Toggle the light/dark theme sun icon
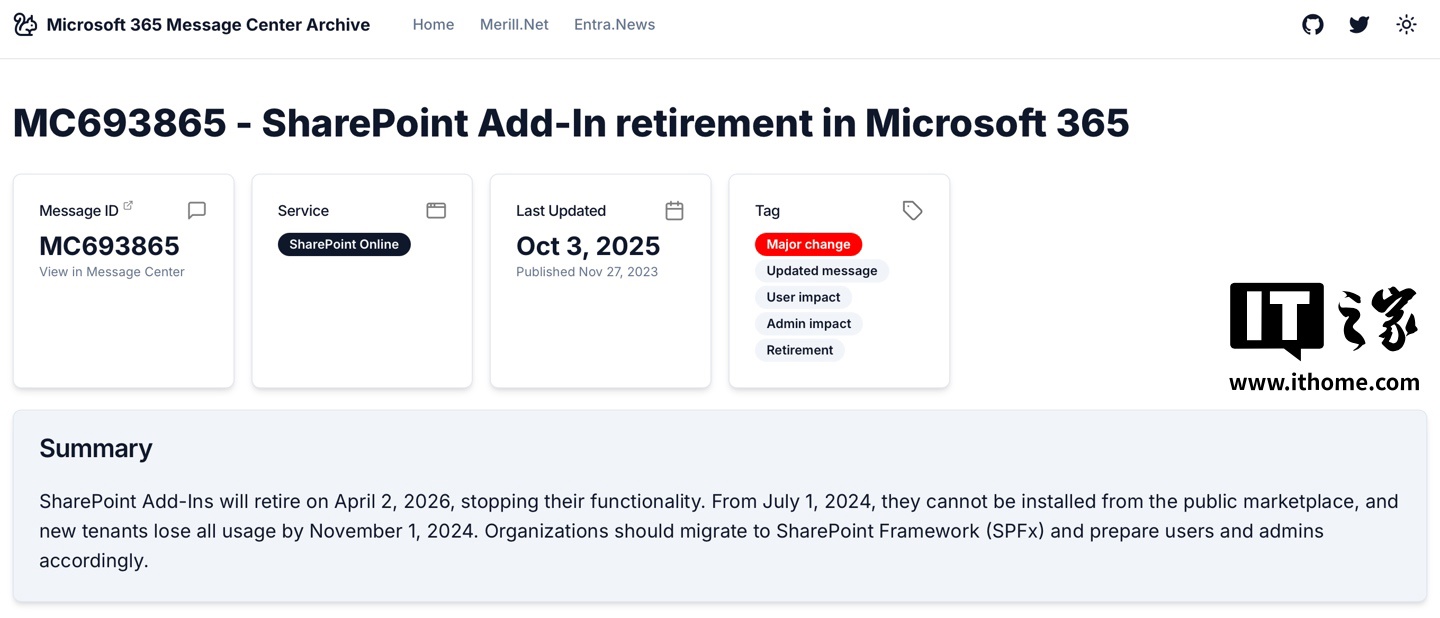Screen dimensions: 1440x618 coord(1406,25)
